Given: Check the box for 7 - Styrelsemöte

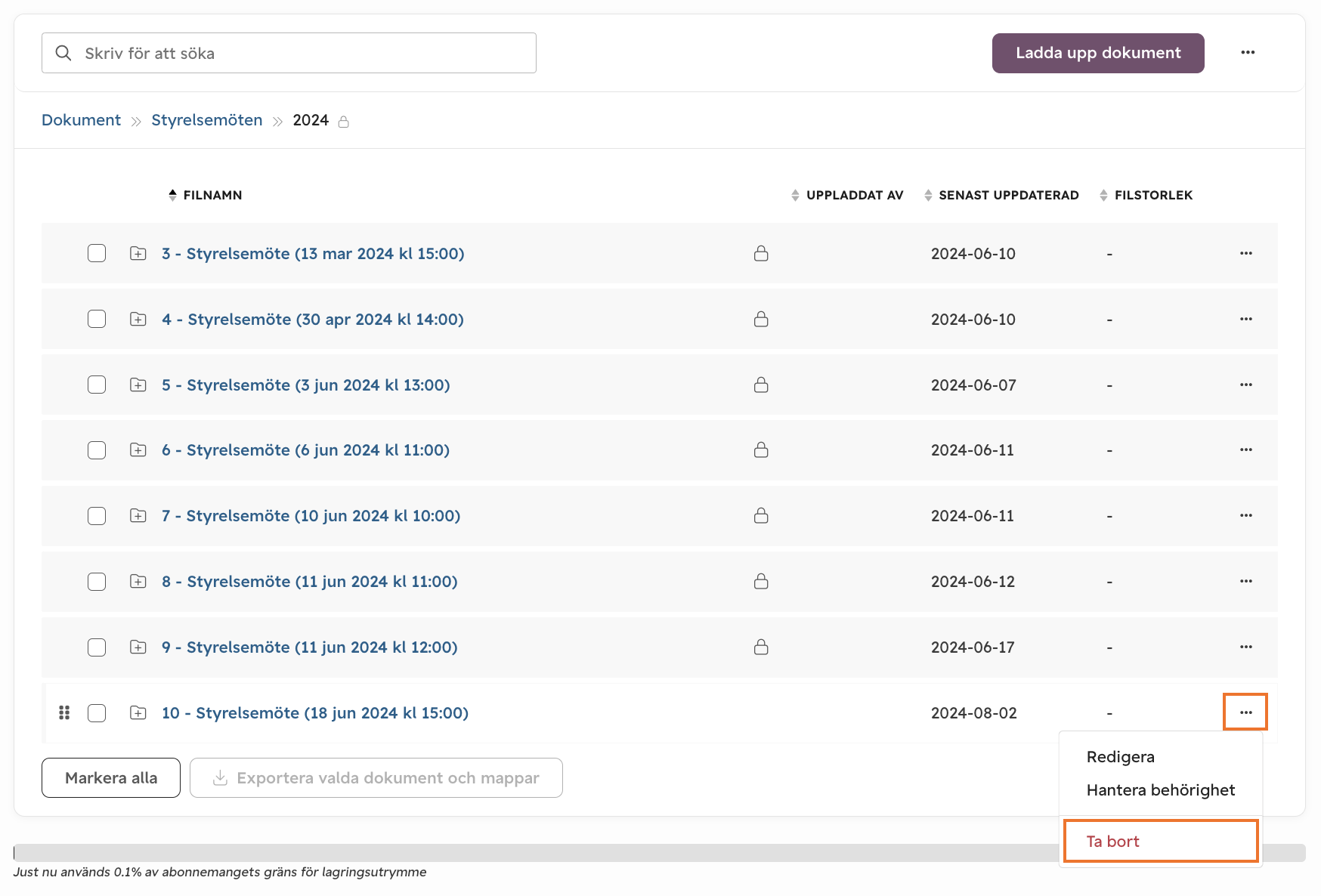Looking at the screenshot, I should pyautogui.click(x=97, y=516).
